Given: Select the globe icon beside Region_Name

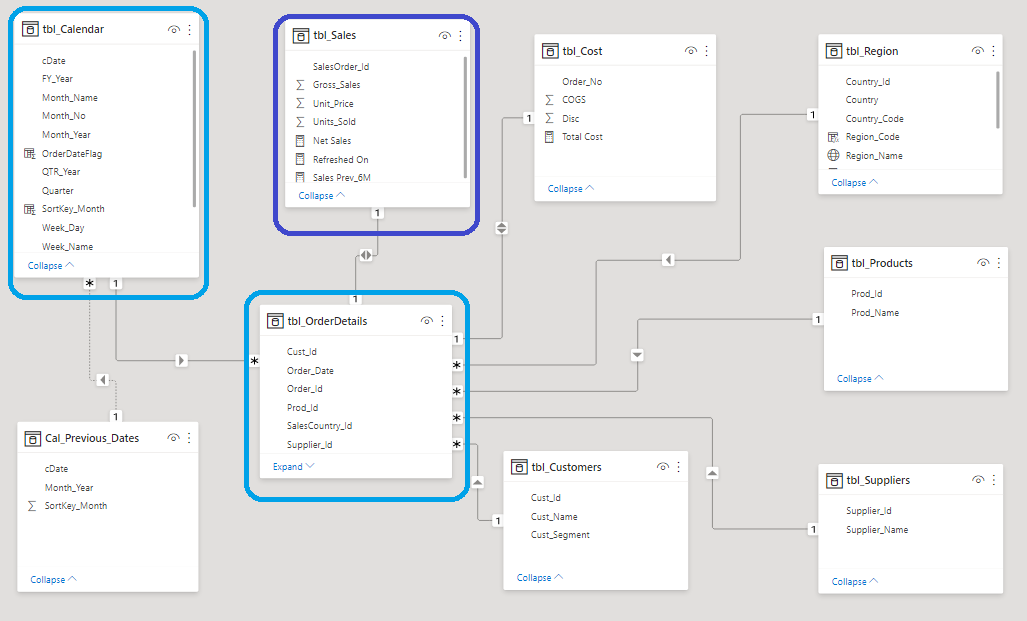Looking at the screenshot, I should [x=832, y=155].
